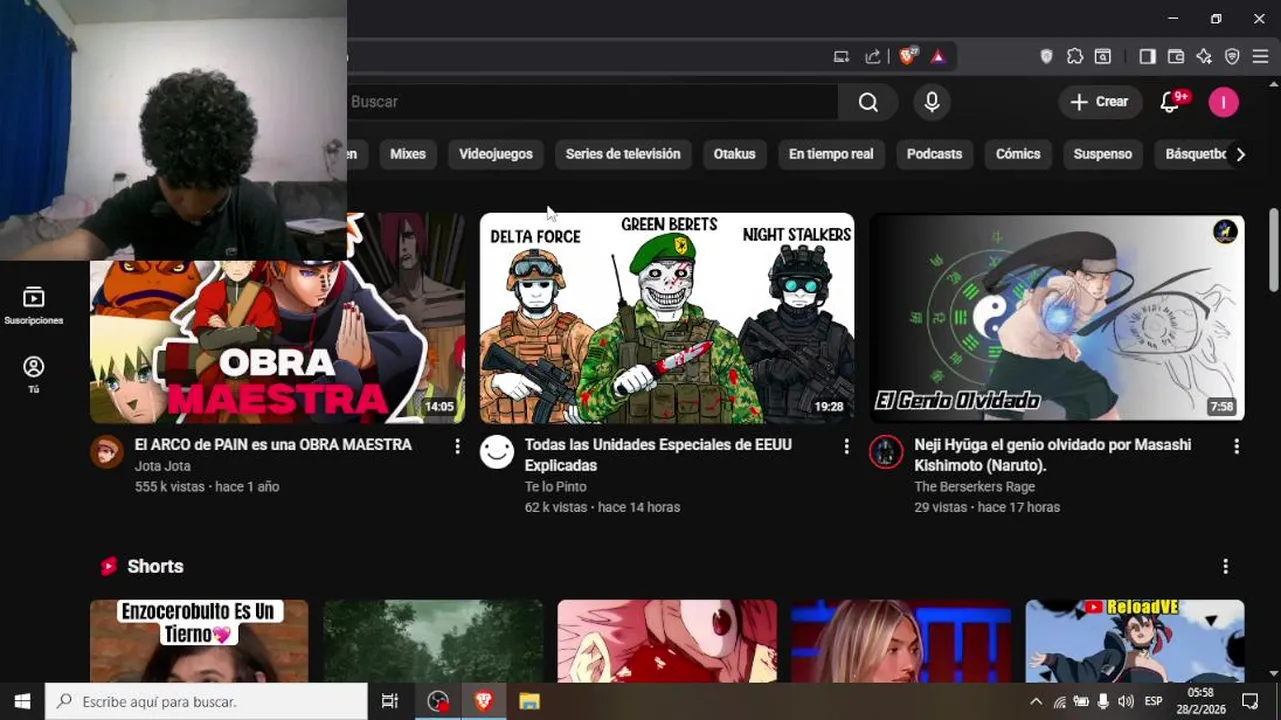Screen dimensions: 1281x720
Task: Click the Te lo Pinto smiley avatar
Action: [x=497, y=452]
